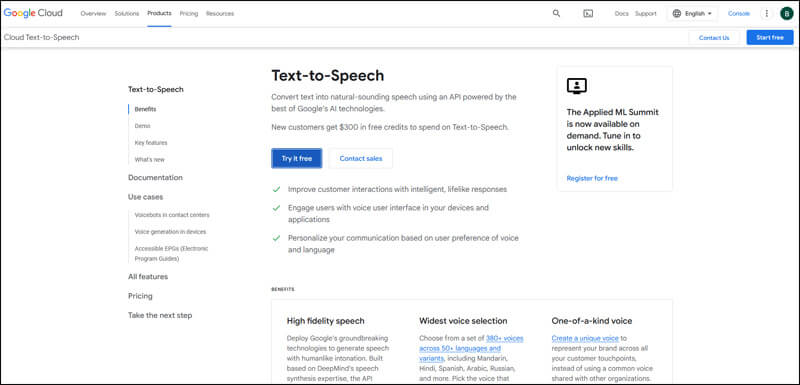Click the Contact Us button
This screenshot has width=800, height=385.
[714, 38]
